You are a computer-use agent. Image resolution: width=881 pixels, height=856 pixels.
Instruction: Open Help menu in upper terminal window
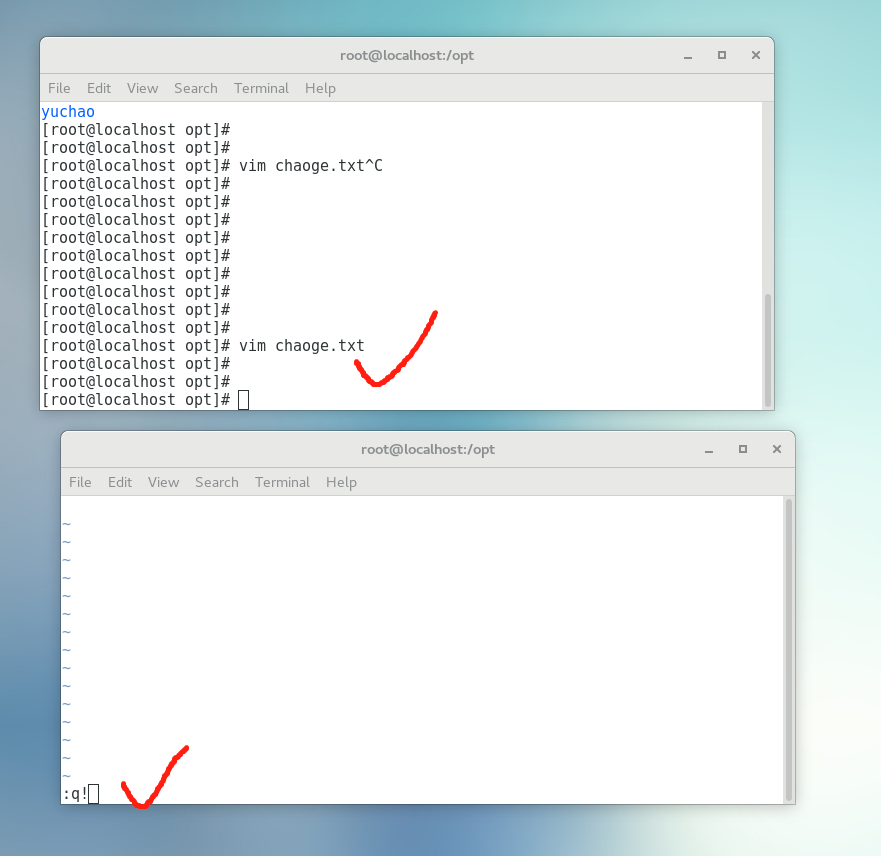[320, 88]
